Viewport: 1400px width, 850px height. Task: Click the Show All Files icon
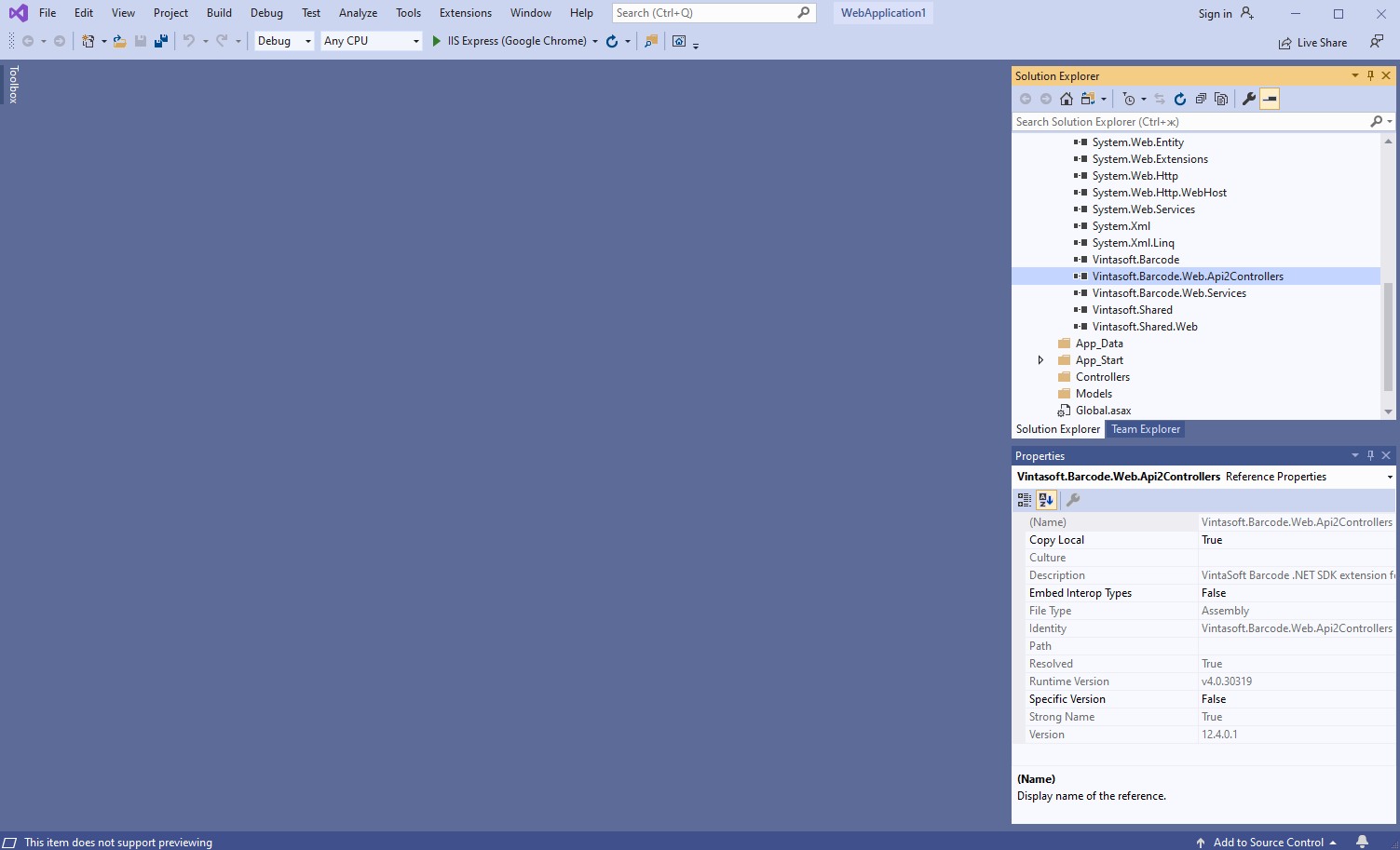coord(1221,99)
